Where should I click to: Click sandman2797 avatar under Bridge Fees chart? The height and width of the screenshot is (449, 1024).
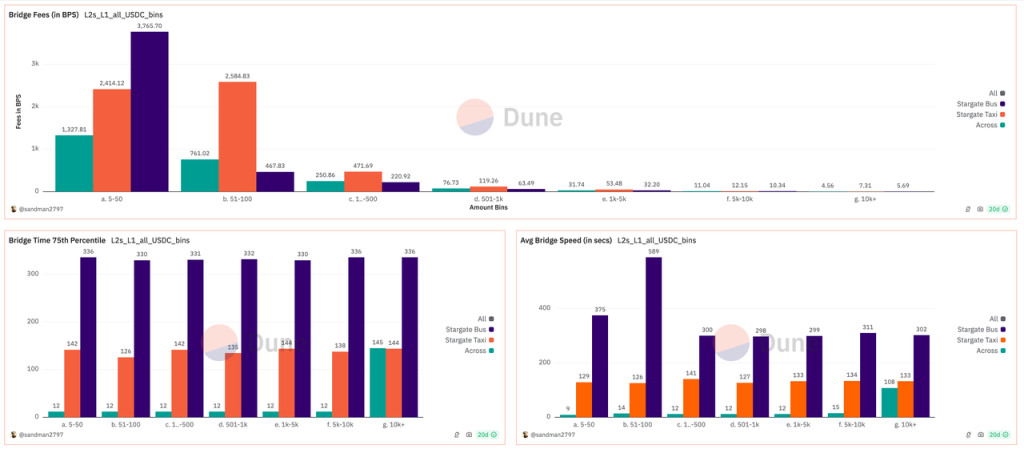[13, 209]
